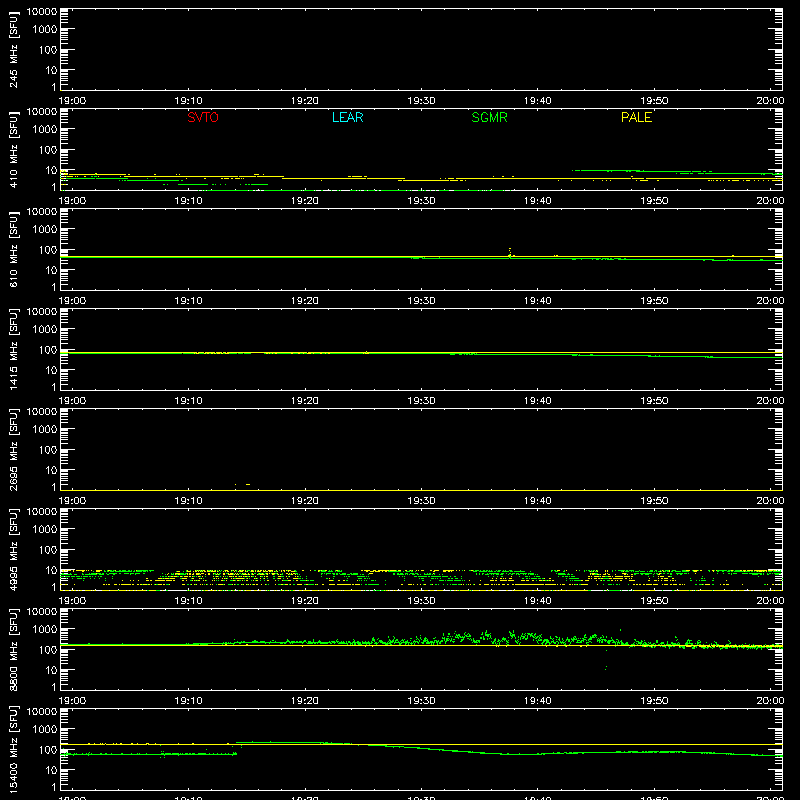The image size is (800, 800).
Task: Click 19:30 time label under 1415 MHz panel
Action: pos(421,401)
